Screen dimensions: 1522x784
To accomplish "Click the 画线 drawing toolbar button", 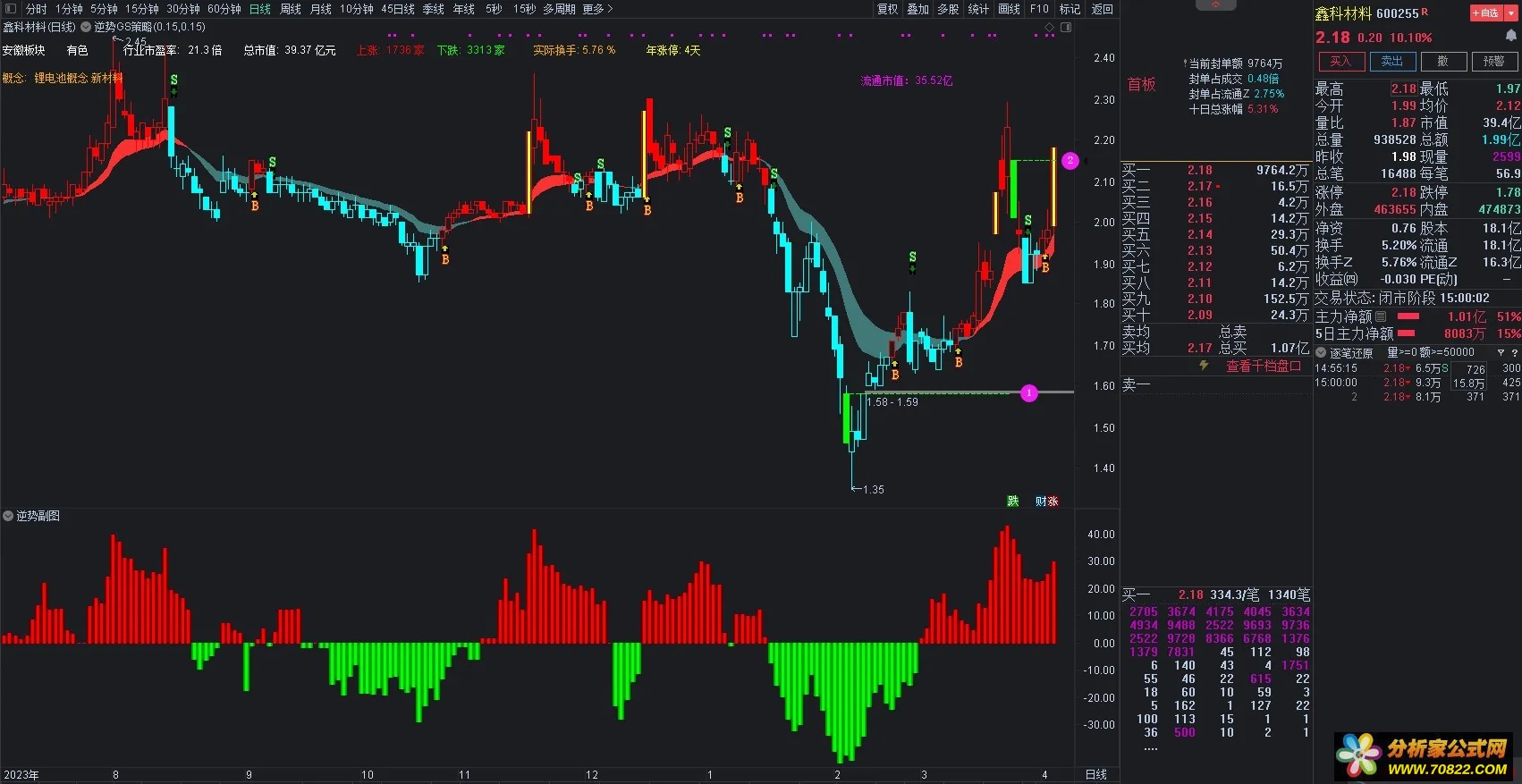I will coord(1009,9).
